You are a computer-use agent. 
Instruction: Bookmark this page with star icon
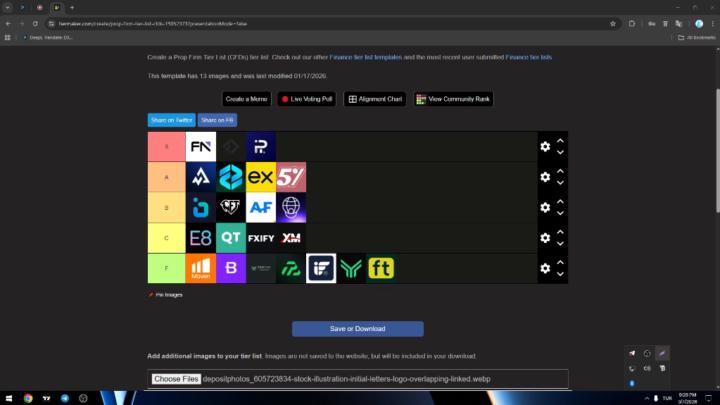613,24
